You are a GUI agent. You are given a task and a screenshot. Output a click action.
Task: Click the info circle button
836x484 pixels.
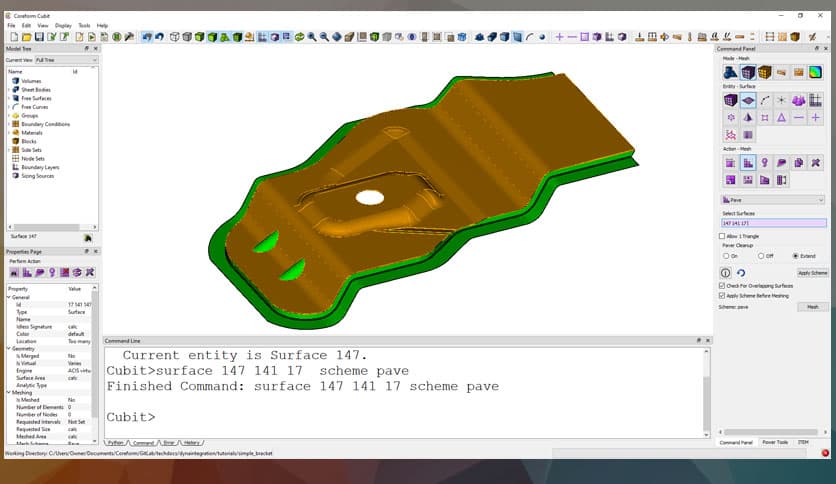726,273
